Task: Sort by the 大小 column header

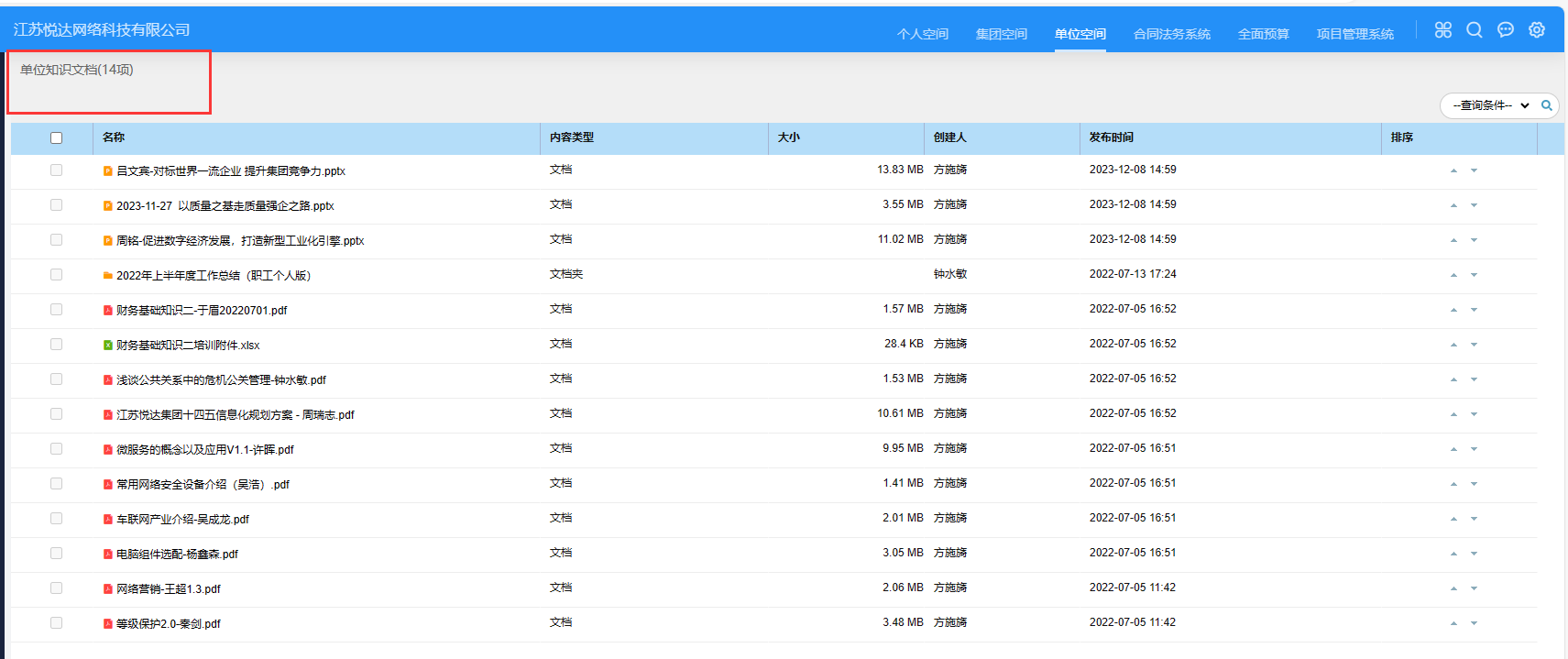Action: 788,137
